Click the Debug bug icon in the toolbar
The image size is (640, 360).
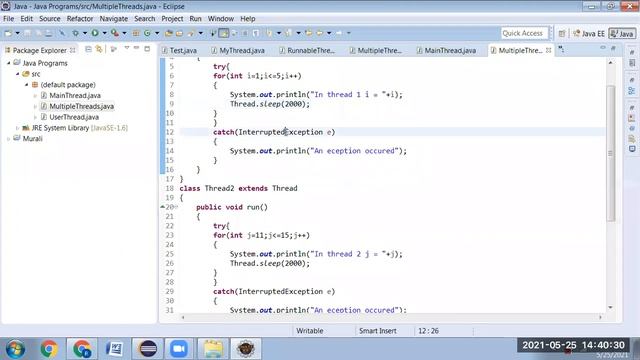click(x=75, y=33)
